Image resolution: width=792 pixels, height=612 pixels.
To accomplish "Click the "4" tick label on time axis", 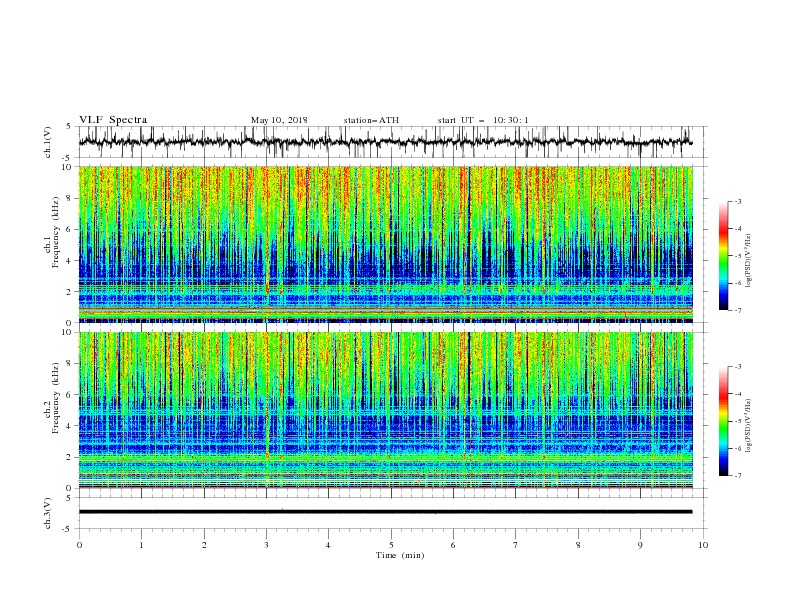I will tap(328, 545).
